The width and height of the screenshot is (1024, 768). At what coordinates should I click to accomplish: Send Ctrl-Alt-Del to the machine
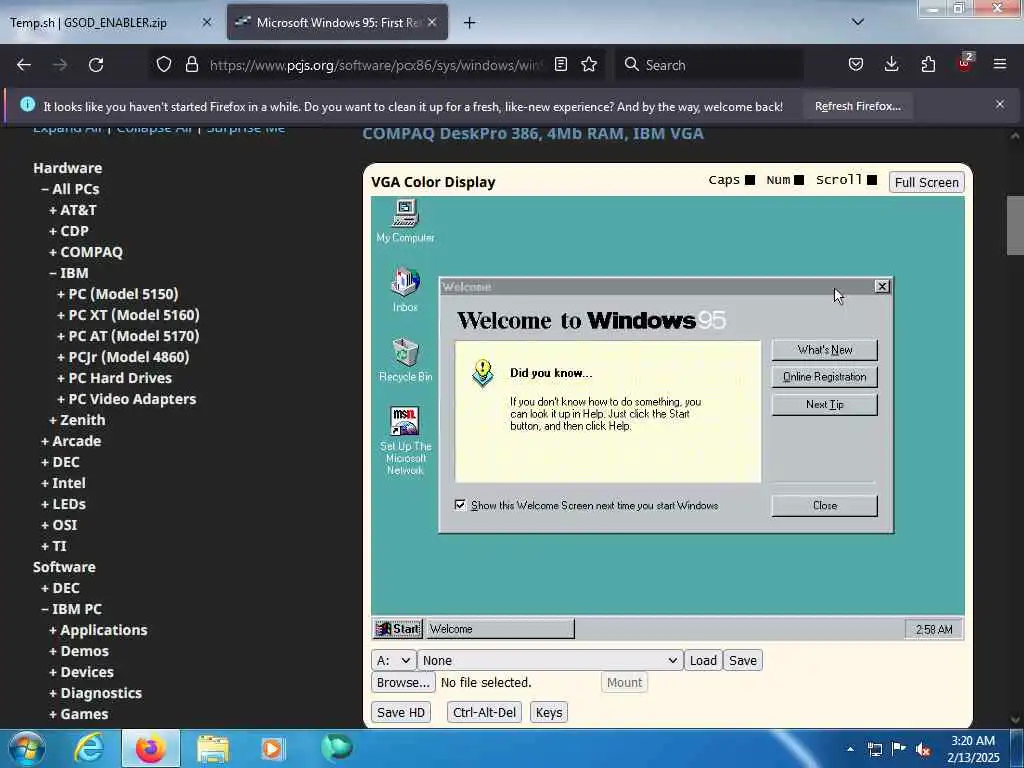tap(484, 712)
